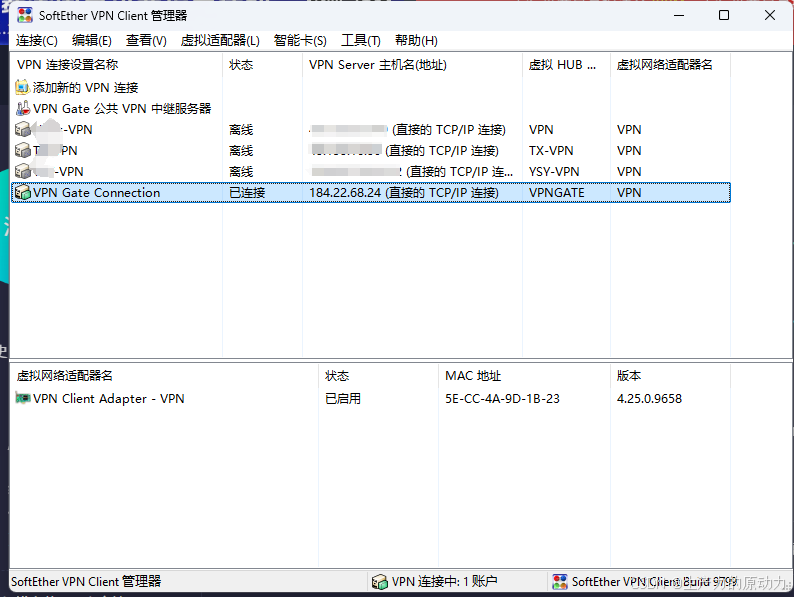Minimize the SoftEther VPN Client window
794x597 pixels.
click(x=679, y=15)
